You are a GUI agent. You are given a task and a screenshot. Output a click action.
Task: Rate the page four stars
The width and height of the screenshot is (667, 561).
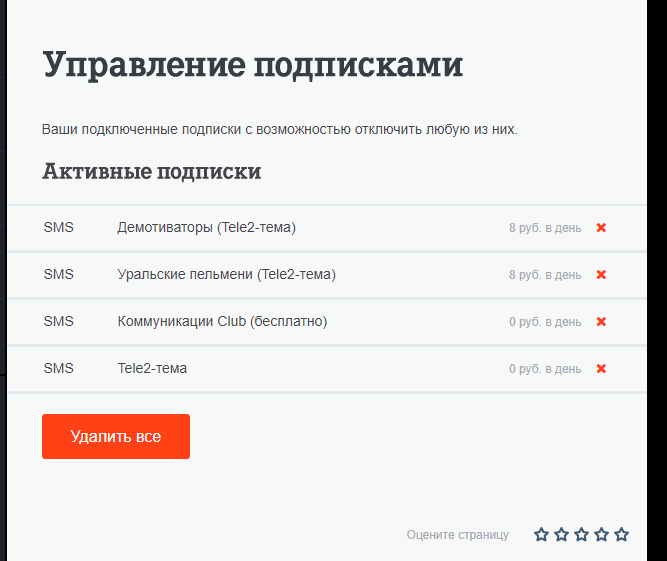coord(601,535)
